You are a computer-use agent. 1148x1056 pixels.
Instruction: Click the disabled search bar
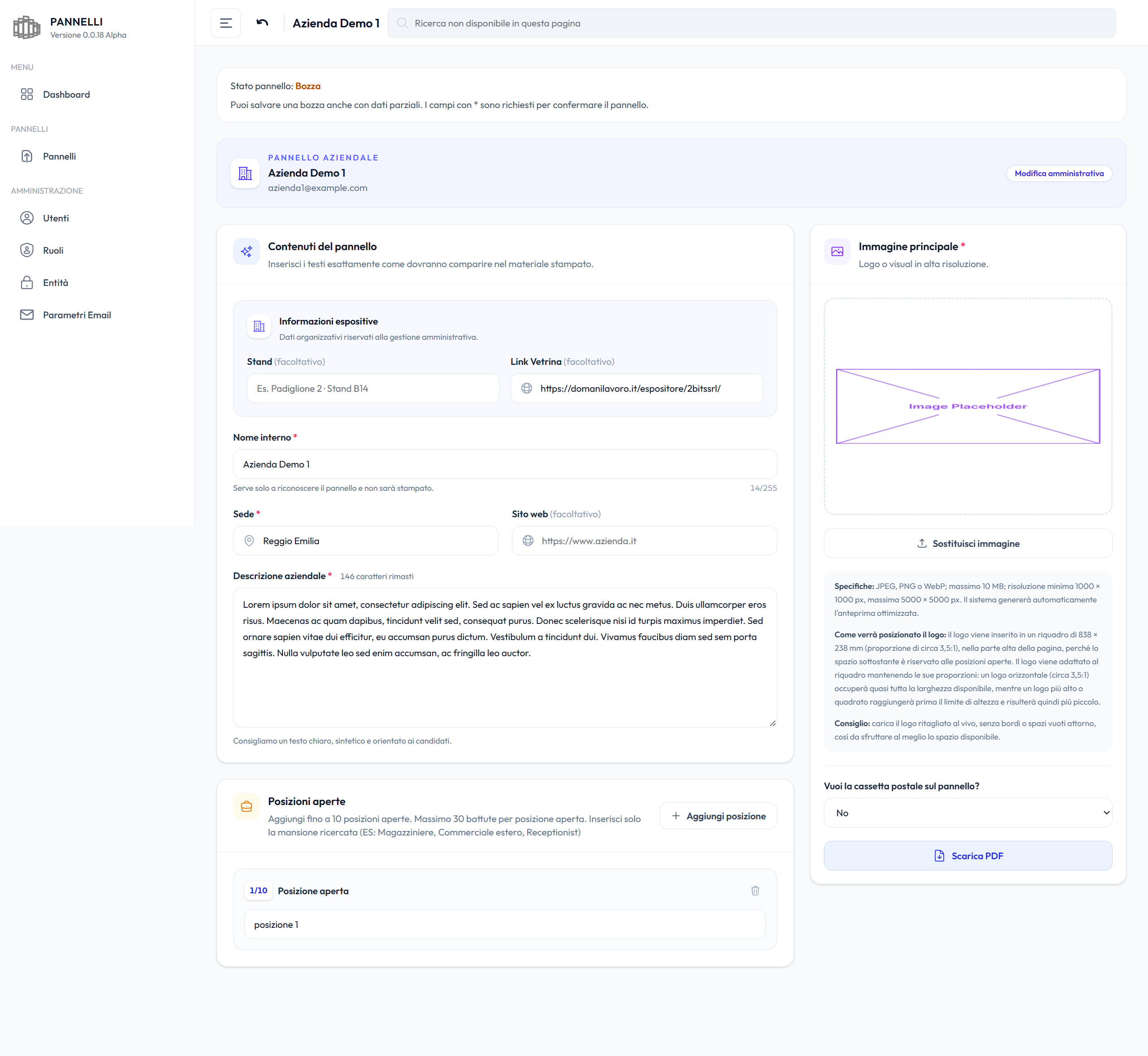point(751,23)
